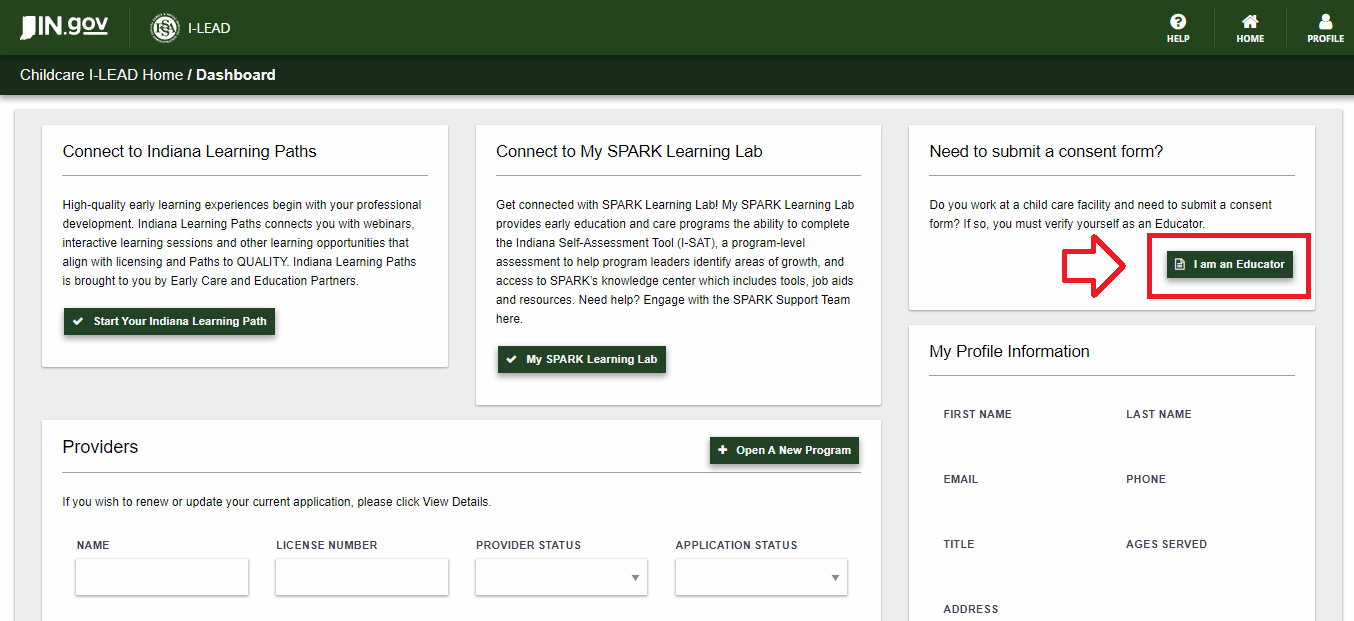Open Help question mark icon
The height and width of the screenshot is (621, 1354).
tap(1178, 22)
